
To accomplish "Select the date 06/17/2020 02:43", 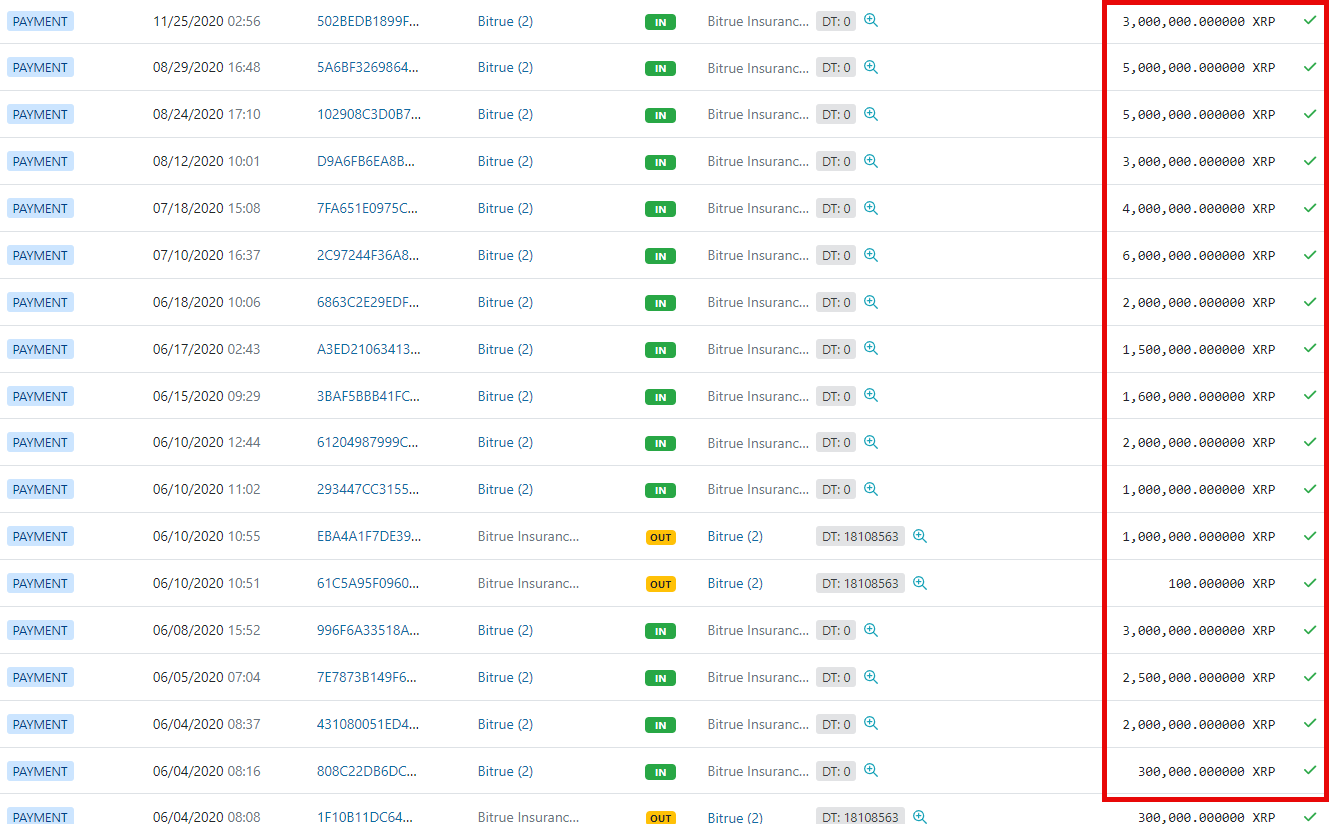I will coord(207,350).
